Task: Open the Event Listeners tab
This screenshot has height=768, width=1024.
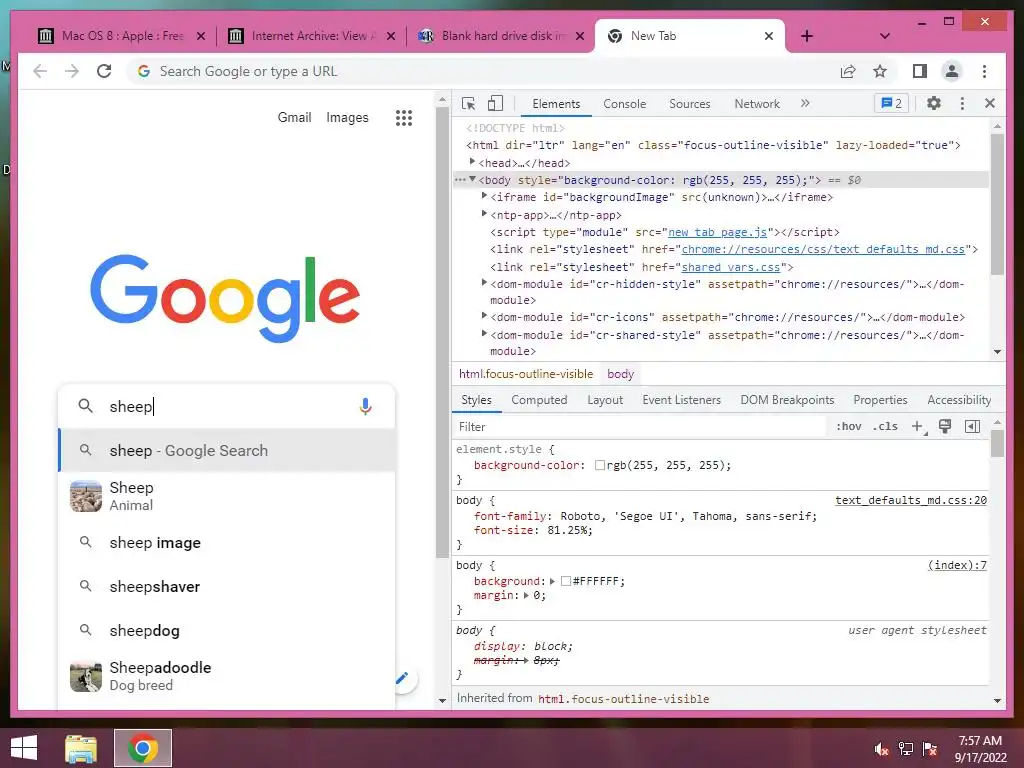Action: pos(681,400)
